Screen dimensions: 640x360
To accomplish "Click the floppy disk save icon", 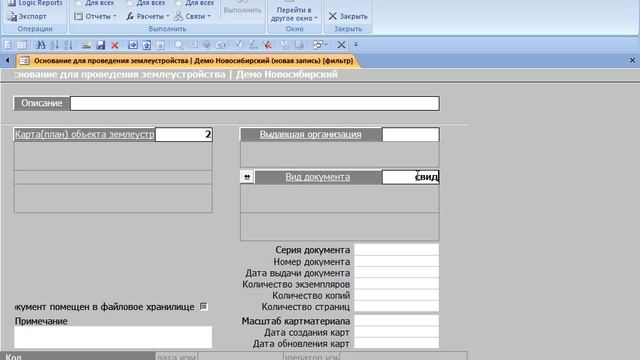I will [x=100, y=45].
